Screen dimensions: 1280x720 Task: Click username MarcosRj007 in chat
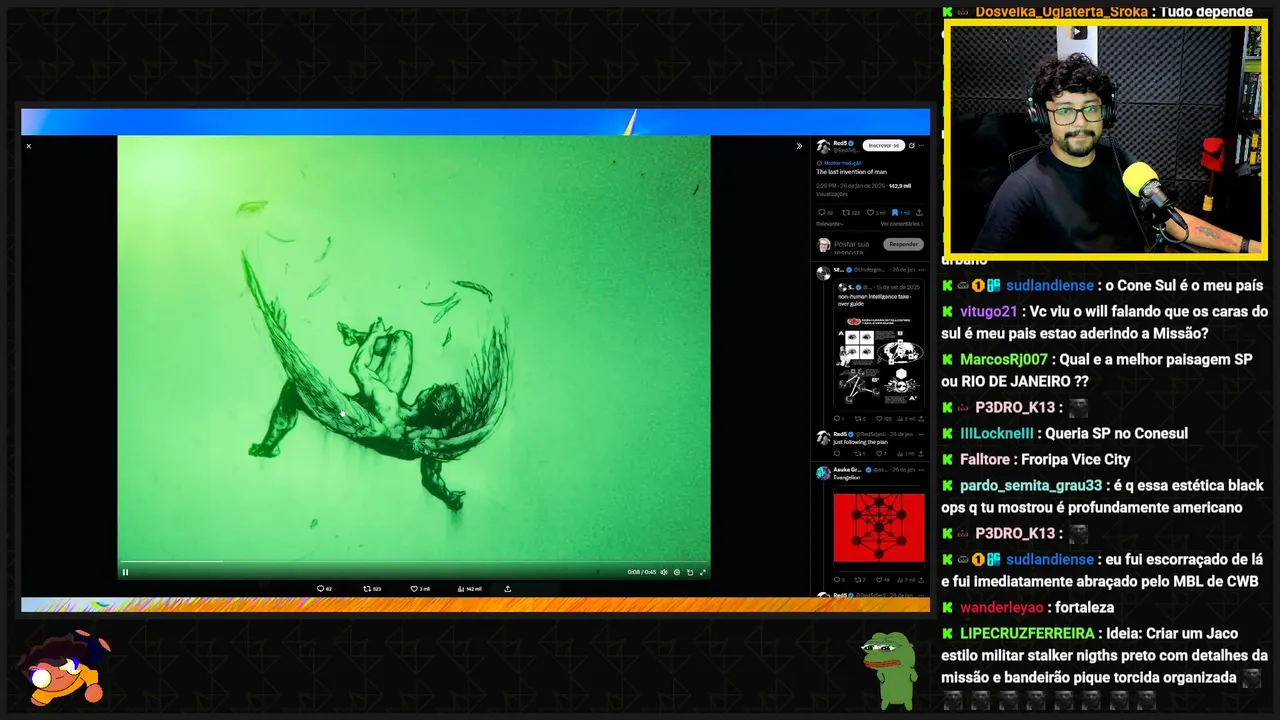tap(1004, 359)
